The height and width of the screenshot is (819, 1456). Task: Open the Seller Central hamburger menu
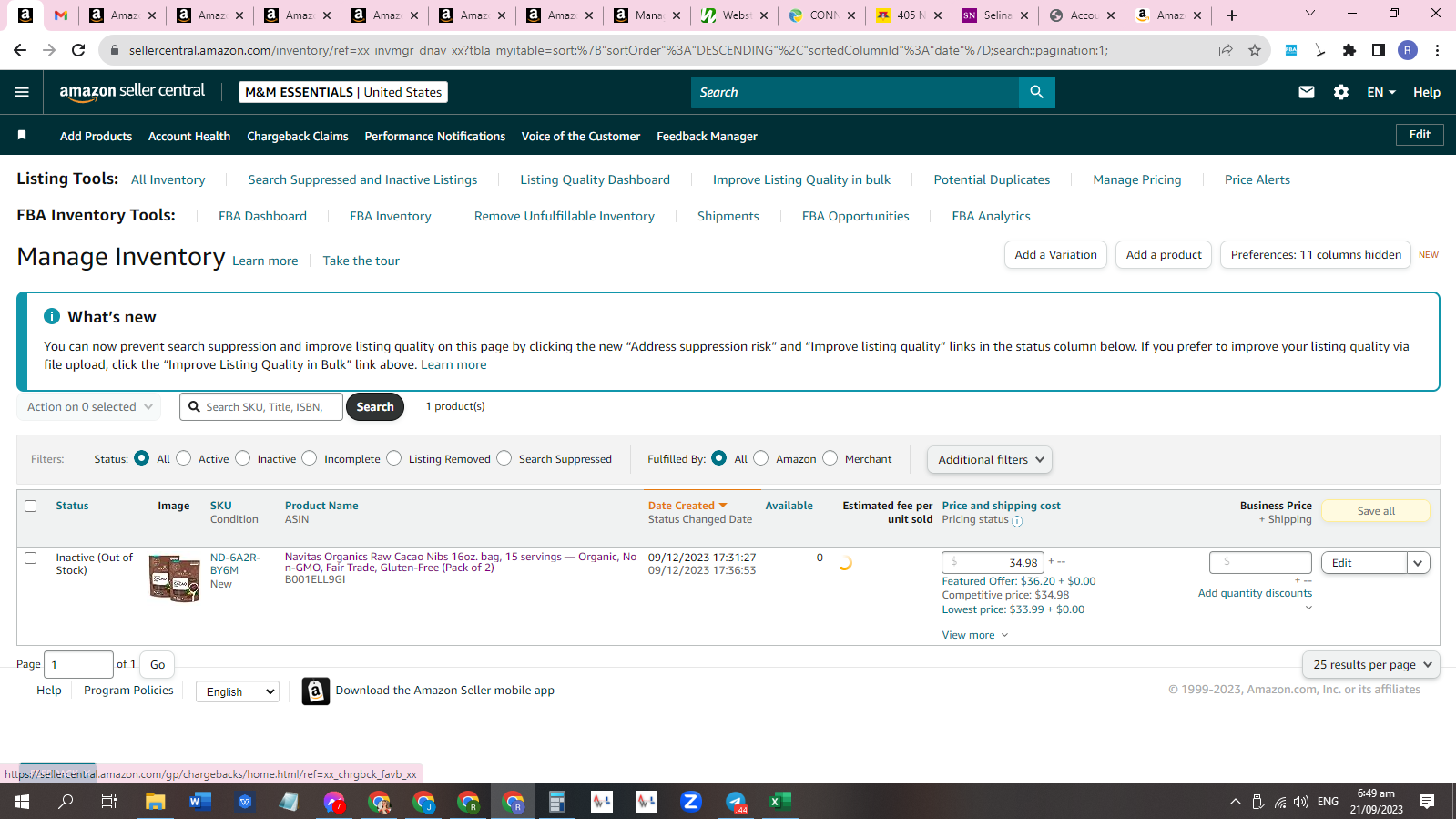22,92
